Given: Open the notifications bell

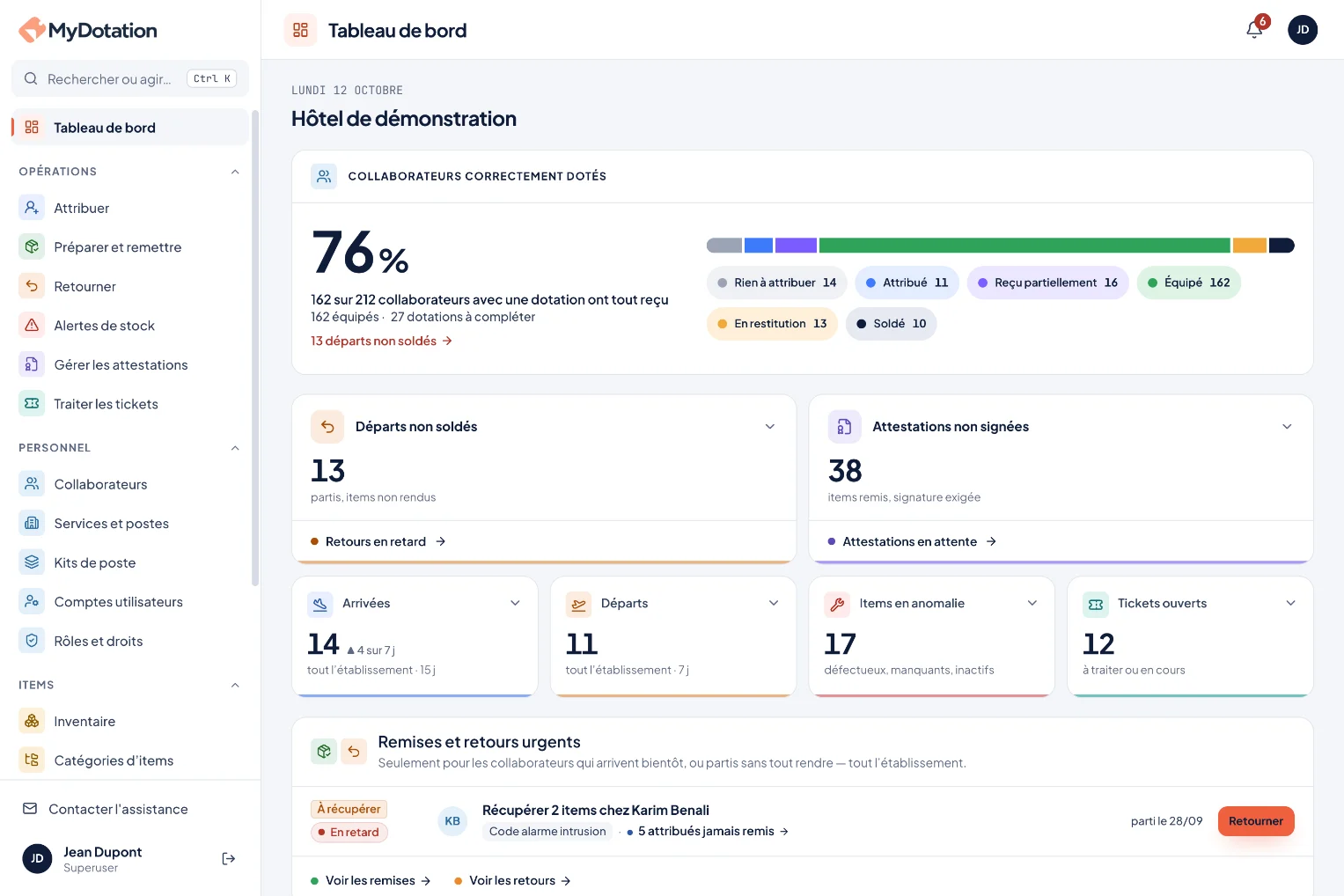Looking at the screenshot, I should pyautogui.click(x=1254, y=30).
